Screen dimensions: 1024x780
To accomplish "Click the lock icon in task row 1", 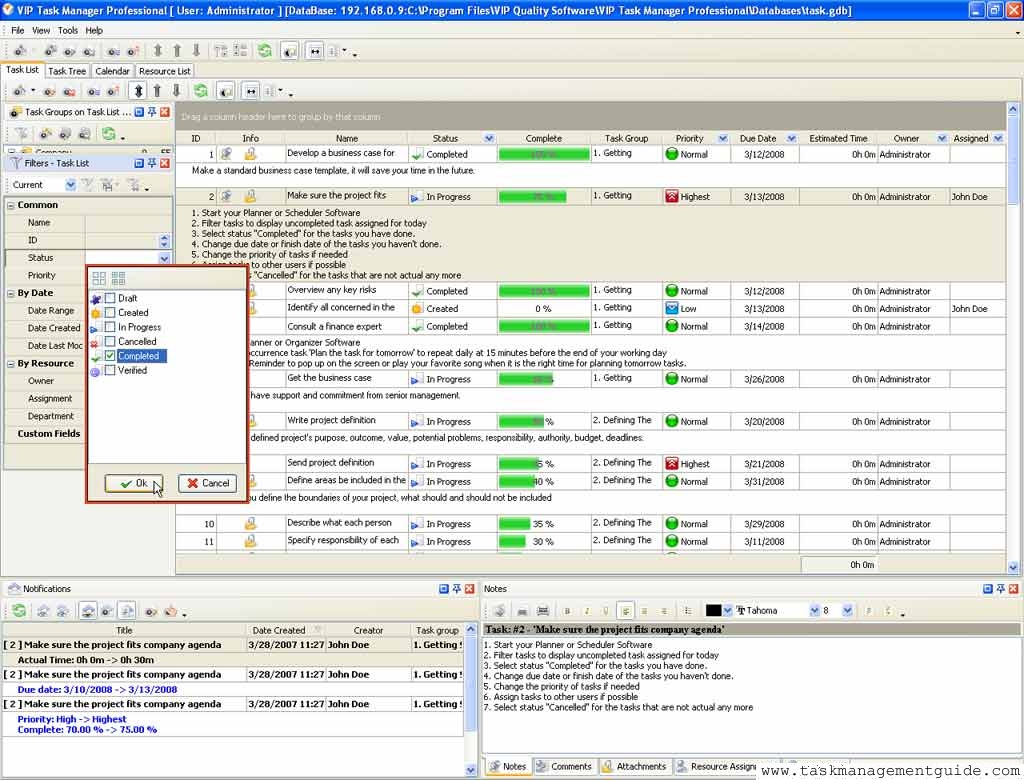I will click(250, 154).
